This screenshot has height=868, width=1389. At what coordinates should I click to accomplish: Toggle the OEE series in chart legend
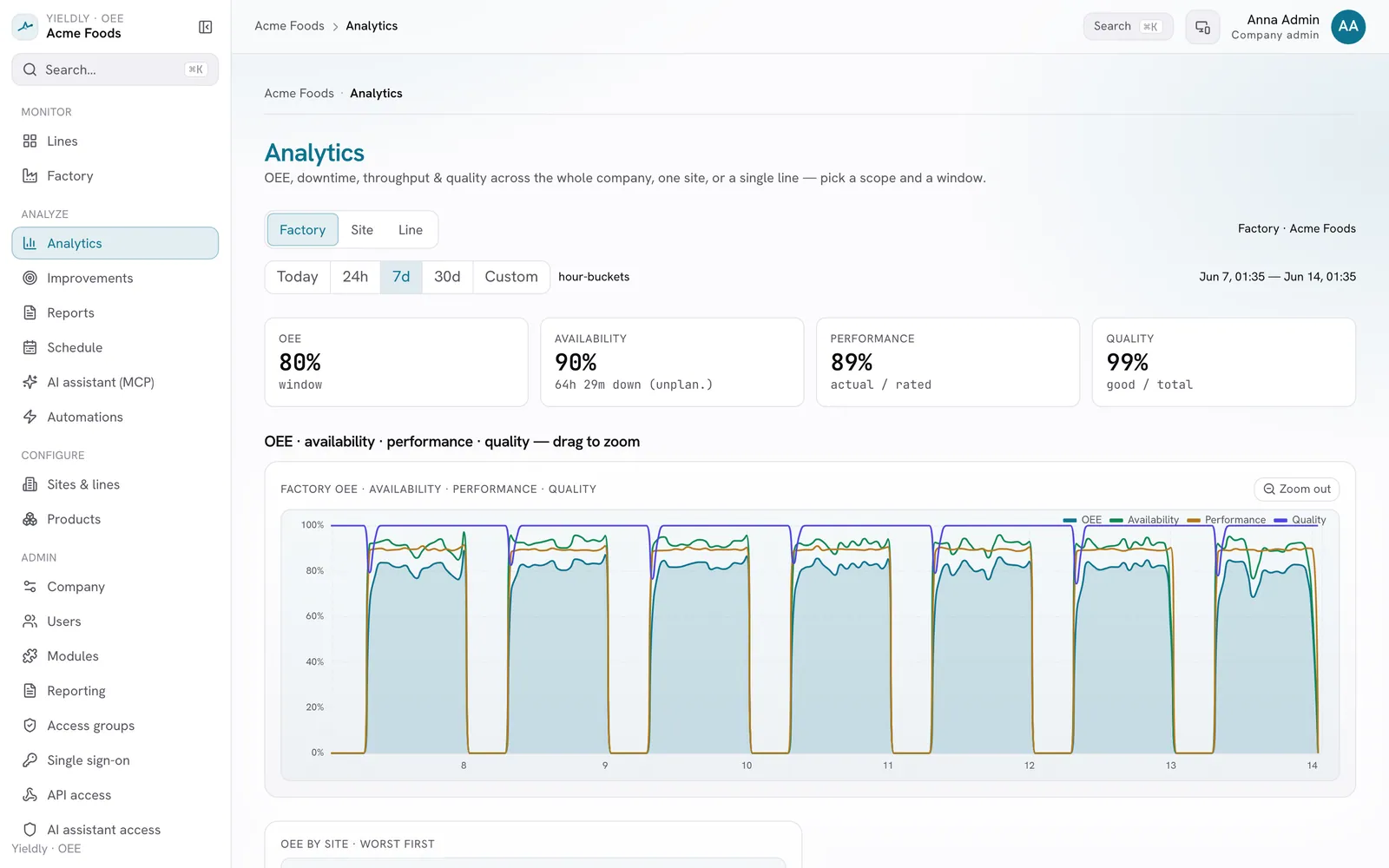[1083, 520]
